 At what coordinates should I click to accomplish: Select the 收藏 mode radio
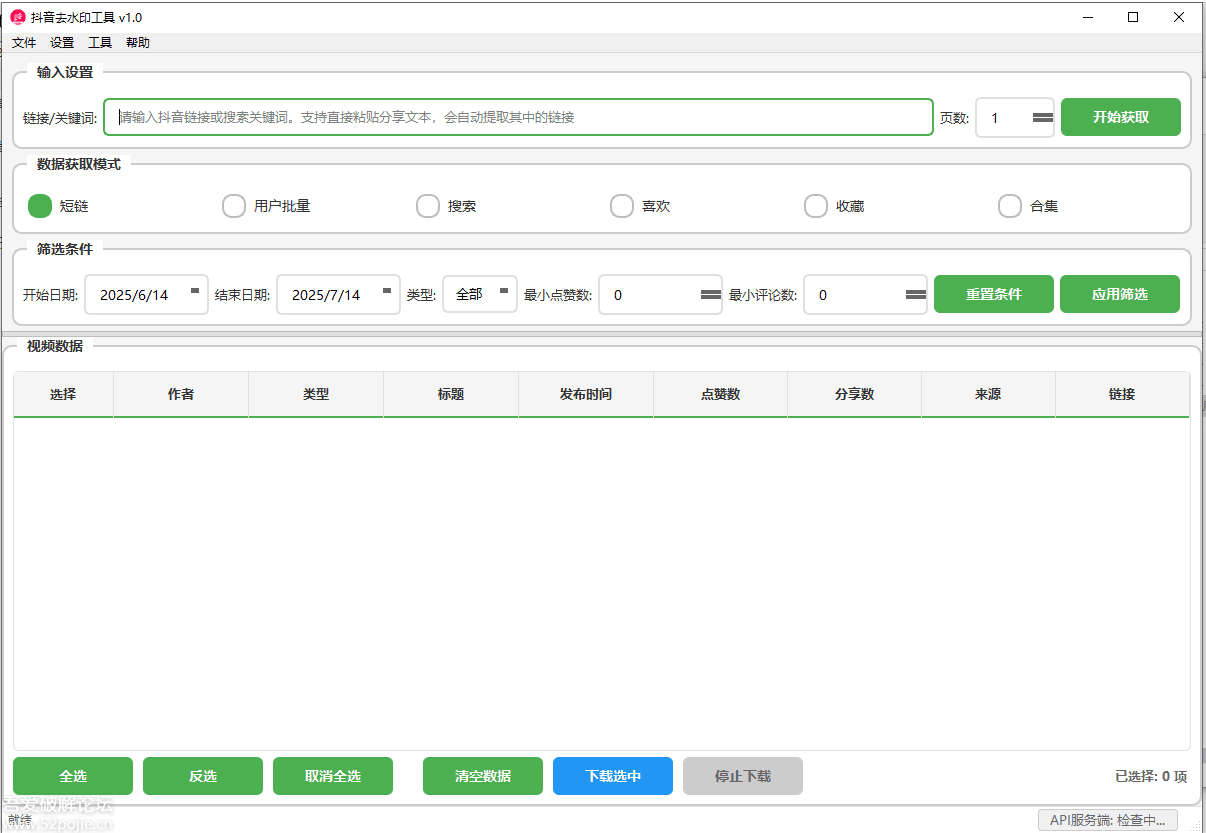tap(816, 206)
